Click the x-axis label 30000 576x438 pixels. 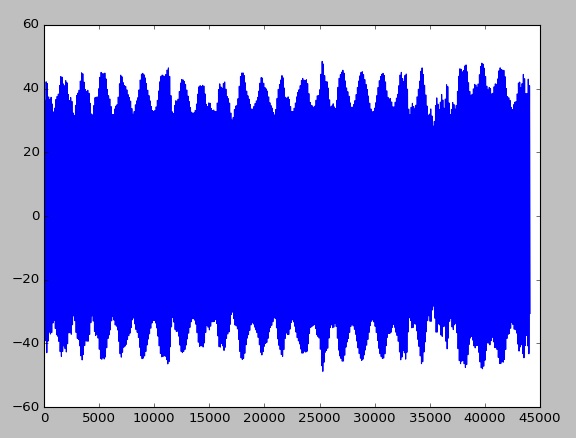[x=375, y=418]
